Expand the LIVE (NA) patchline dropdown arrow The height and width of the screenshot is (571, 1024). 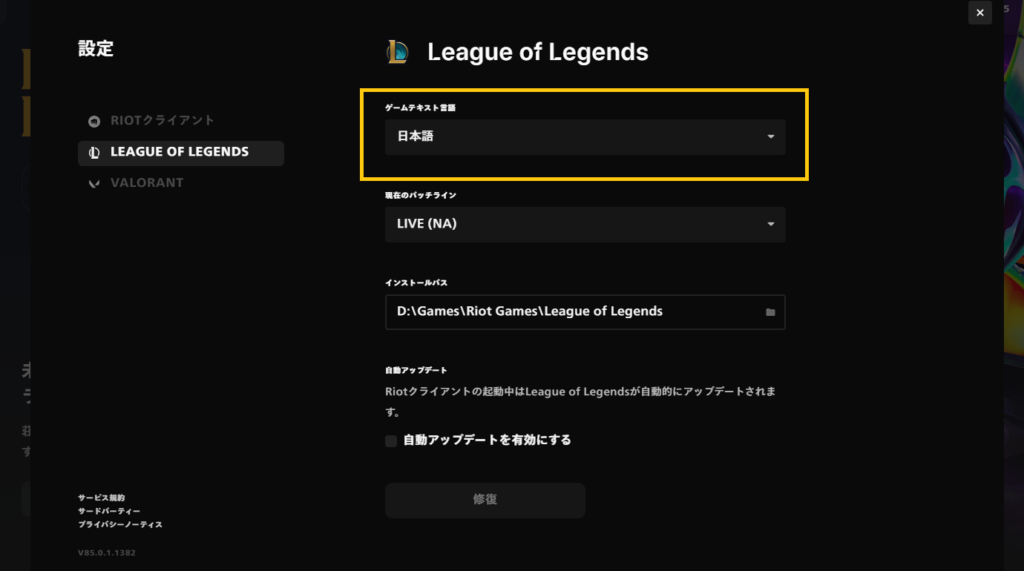[771, 224]
